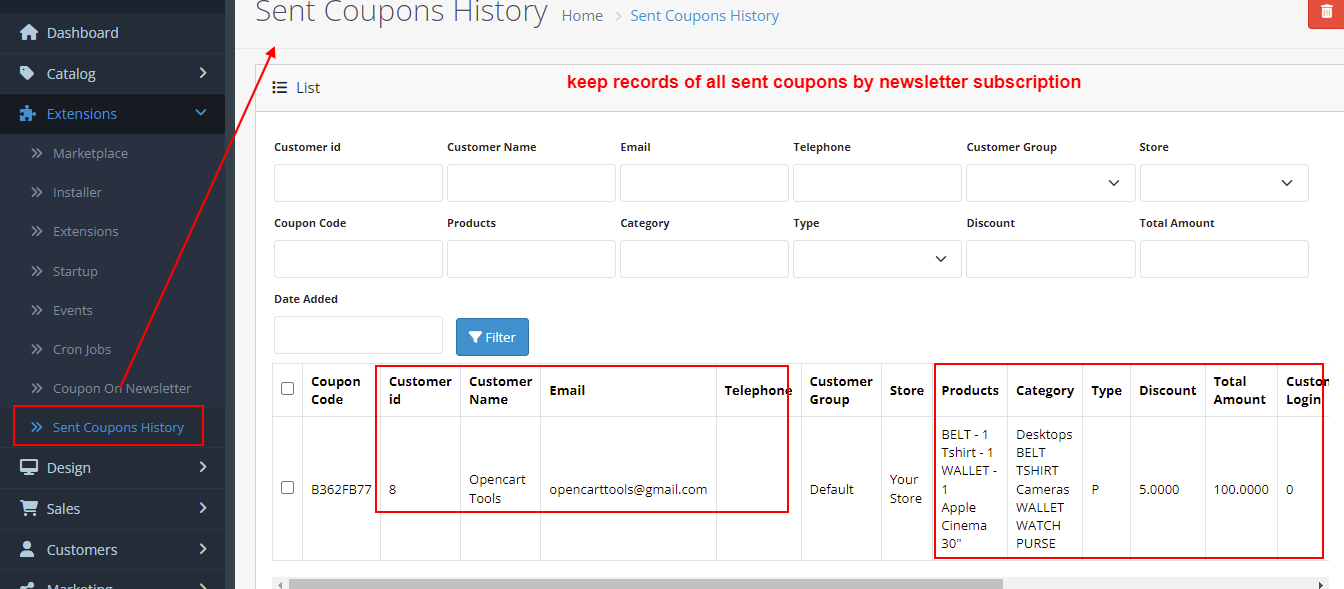Click the Extensions puzzle piece icon

click(x=28, y=114)
